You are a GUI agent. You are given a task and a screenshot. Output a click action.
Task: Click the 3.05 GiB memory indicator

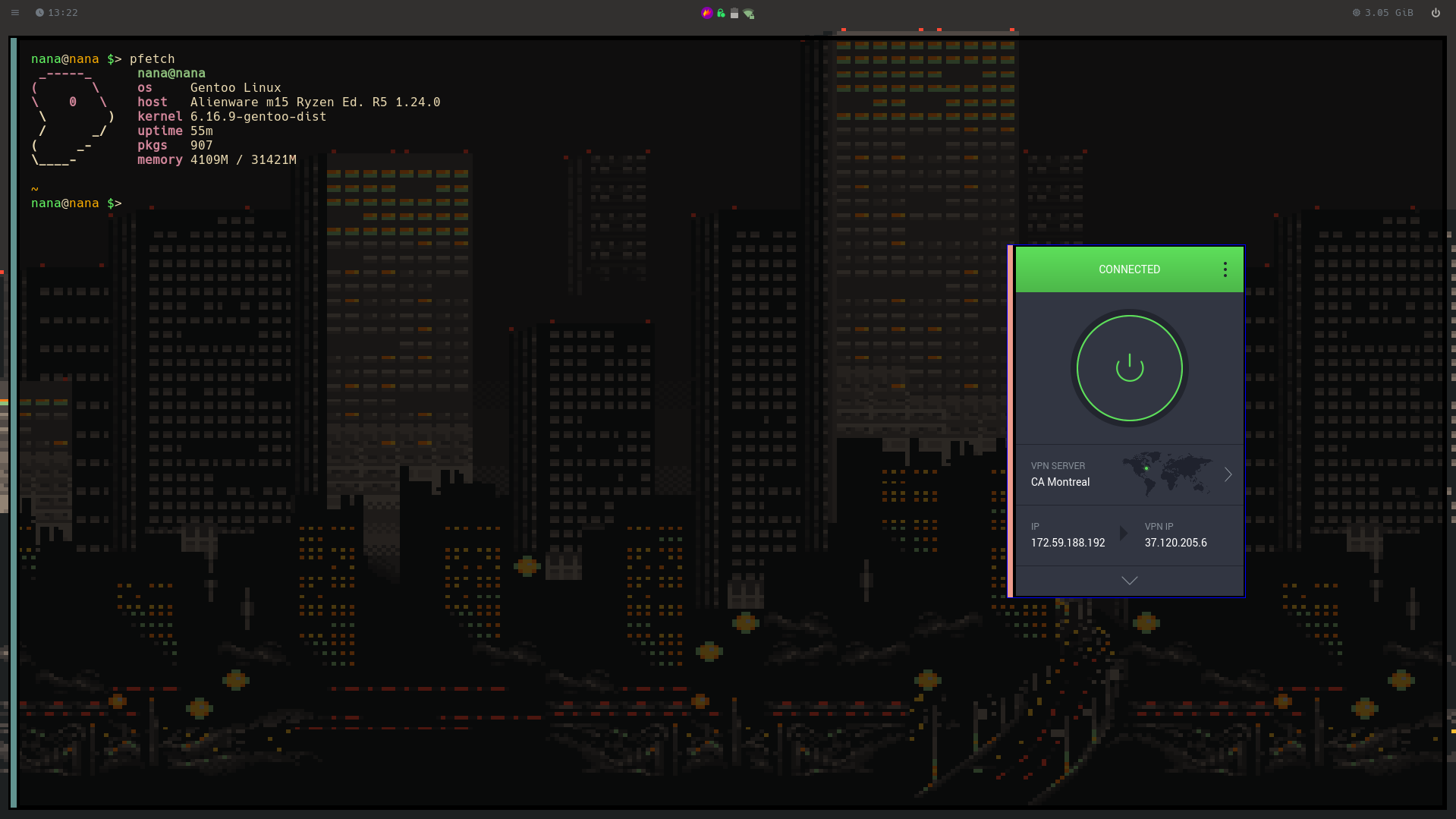point(1388,13)
